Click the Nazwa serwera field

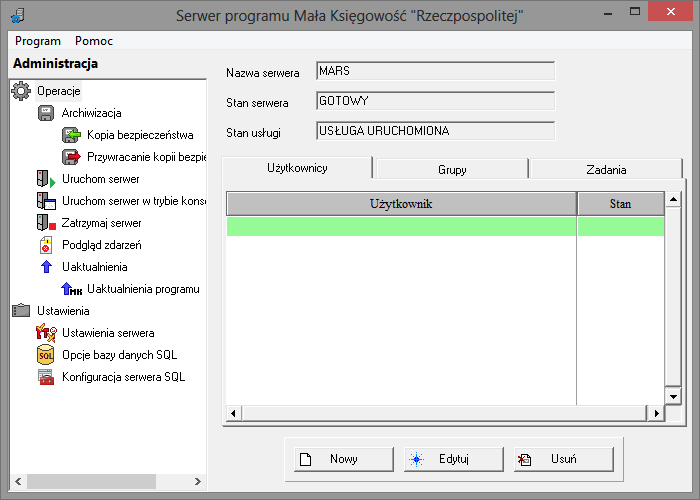pyautogui.click(x=435, y=71)
